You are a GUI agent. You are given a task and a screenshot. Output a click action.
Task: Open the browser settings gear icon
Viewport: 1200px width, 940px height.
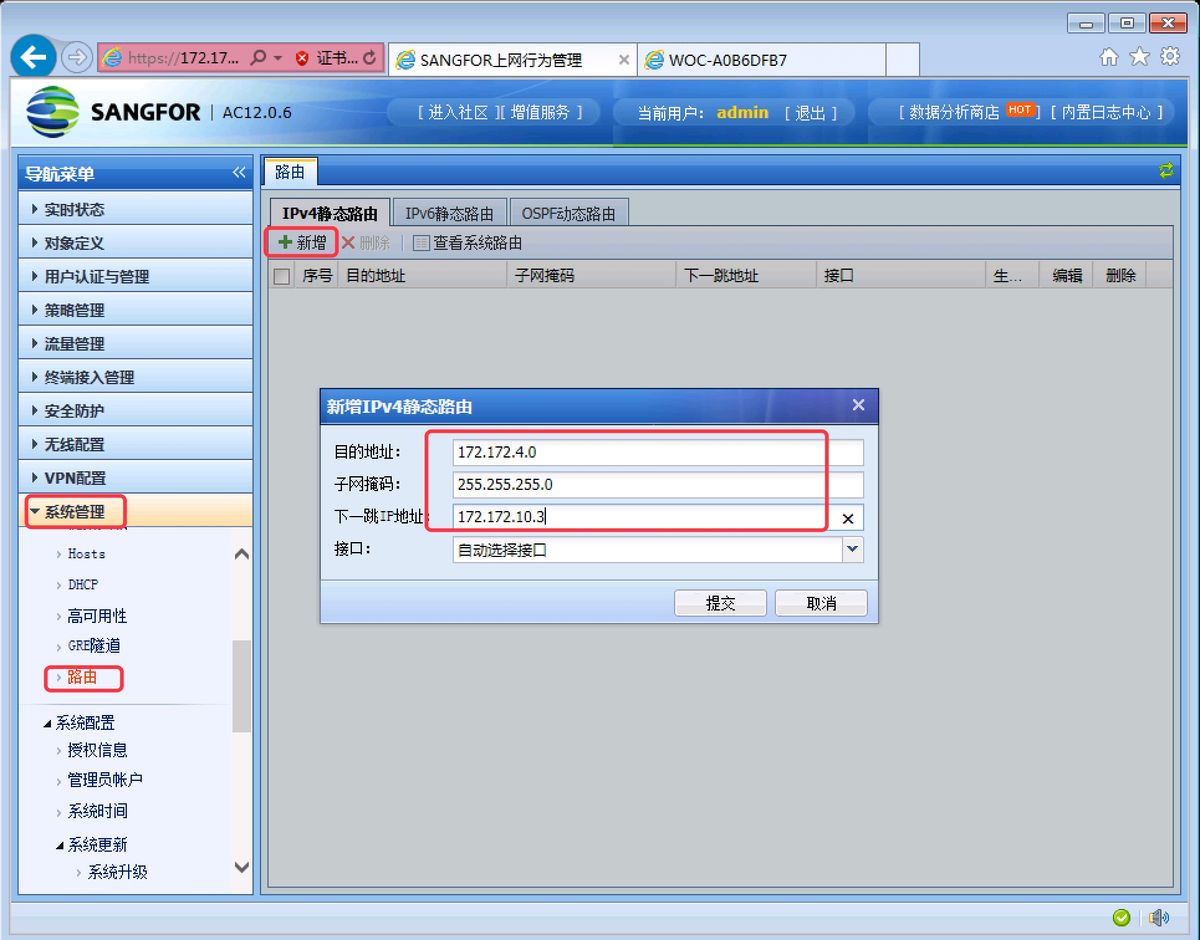1169,57
